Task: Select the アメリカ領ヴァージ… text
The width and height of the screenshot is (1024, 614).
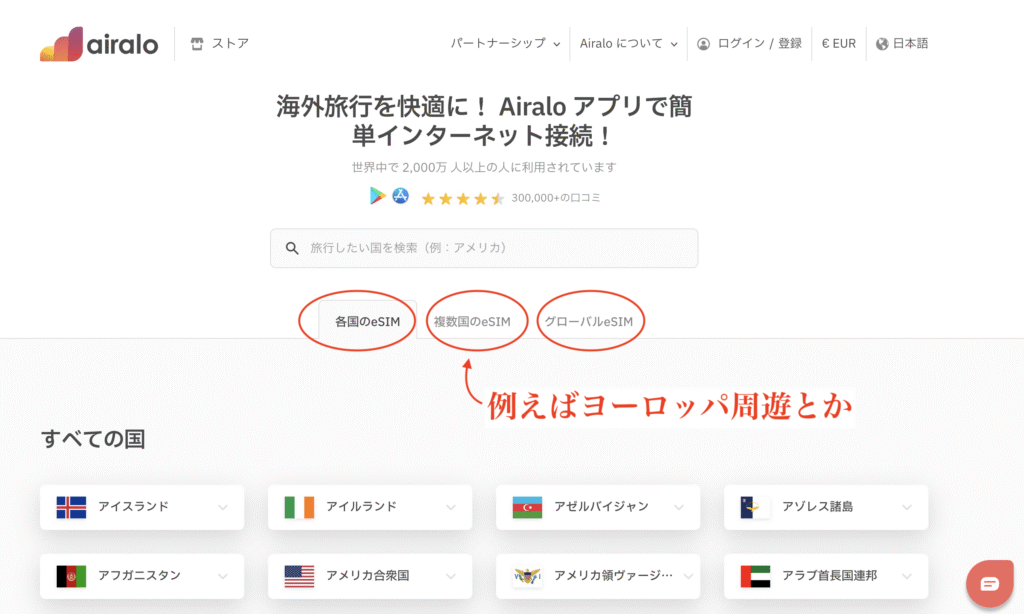Action: [x=613, y=575]
